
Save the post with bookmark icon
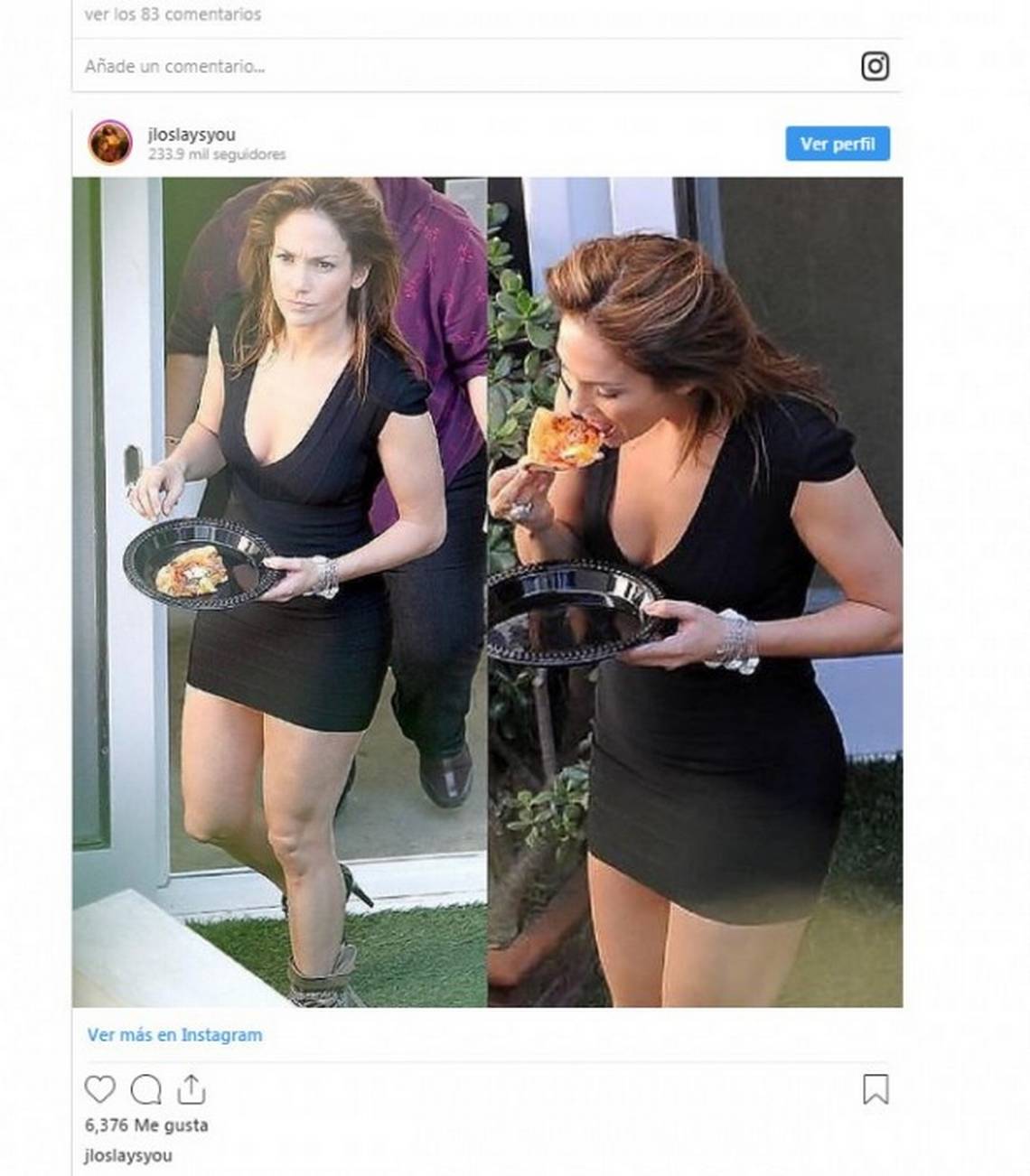(875, 1089)
